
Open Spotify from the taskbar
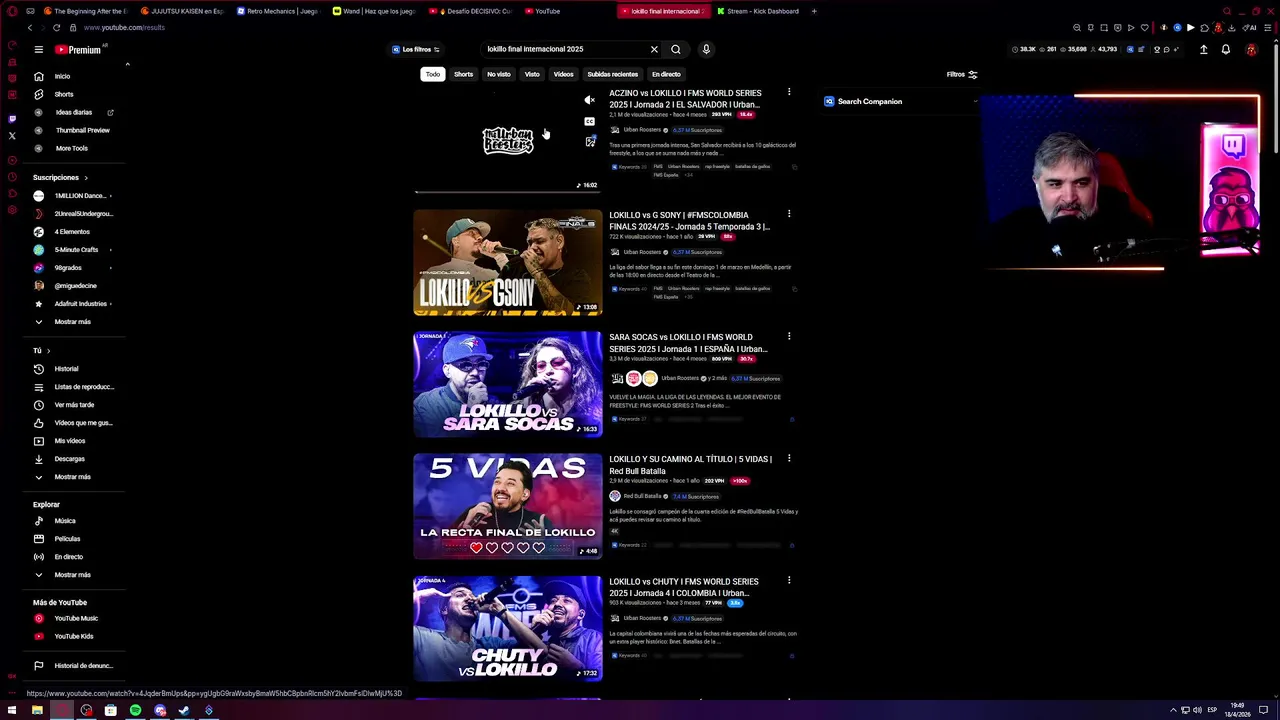tap(135, 710)
